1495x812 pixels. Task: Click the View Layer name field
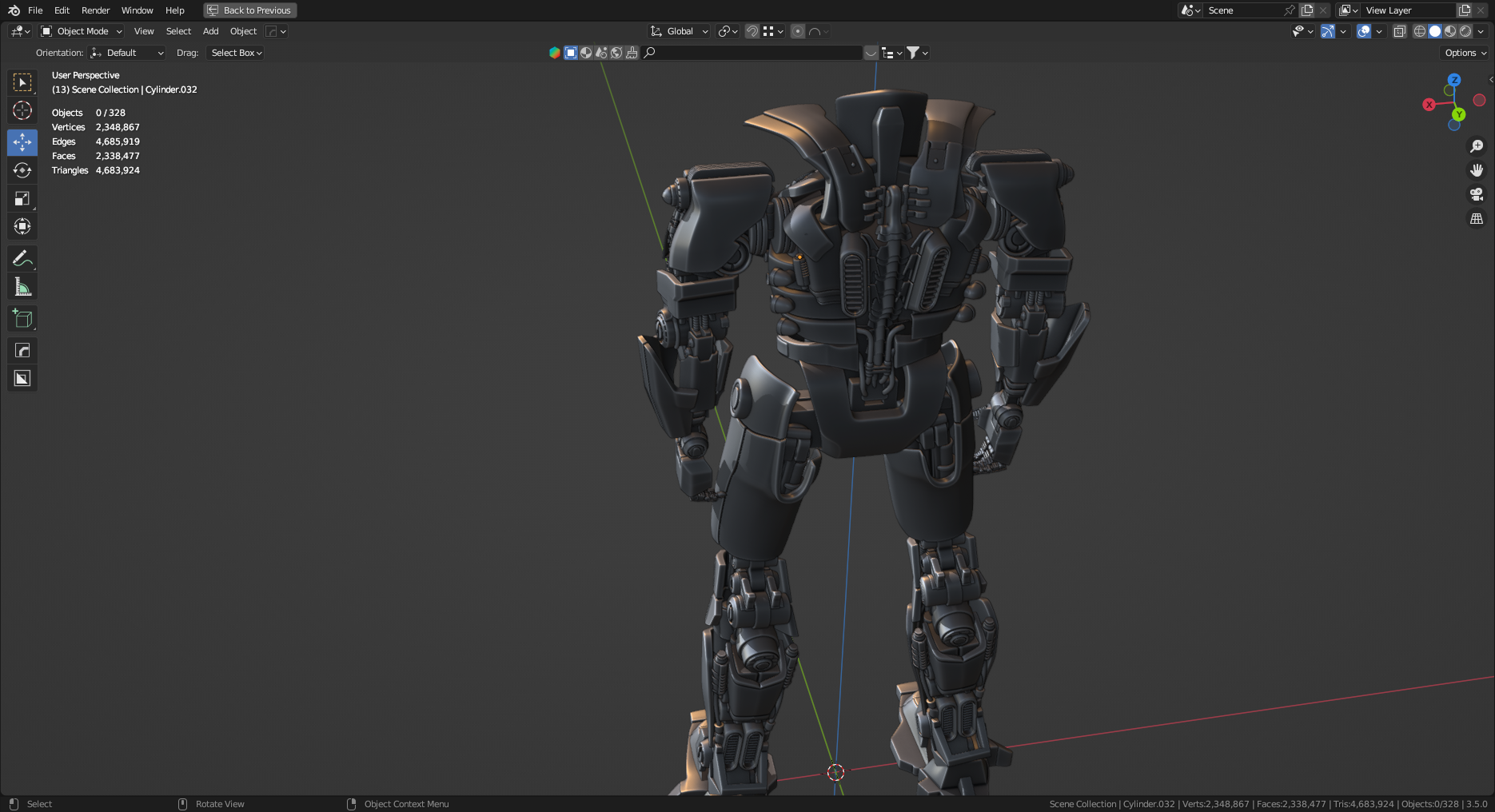[x=1409, y=10]
